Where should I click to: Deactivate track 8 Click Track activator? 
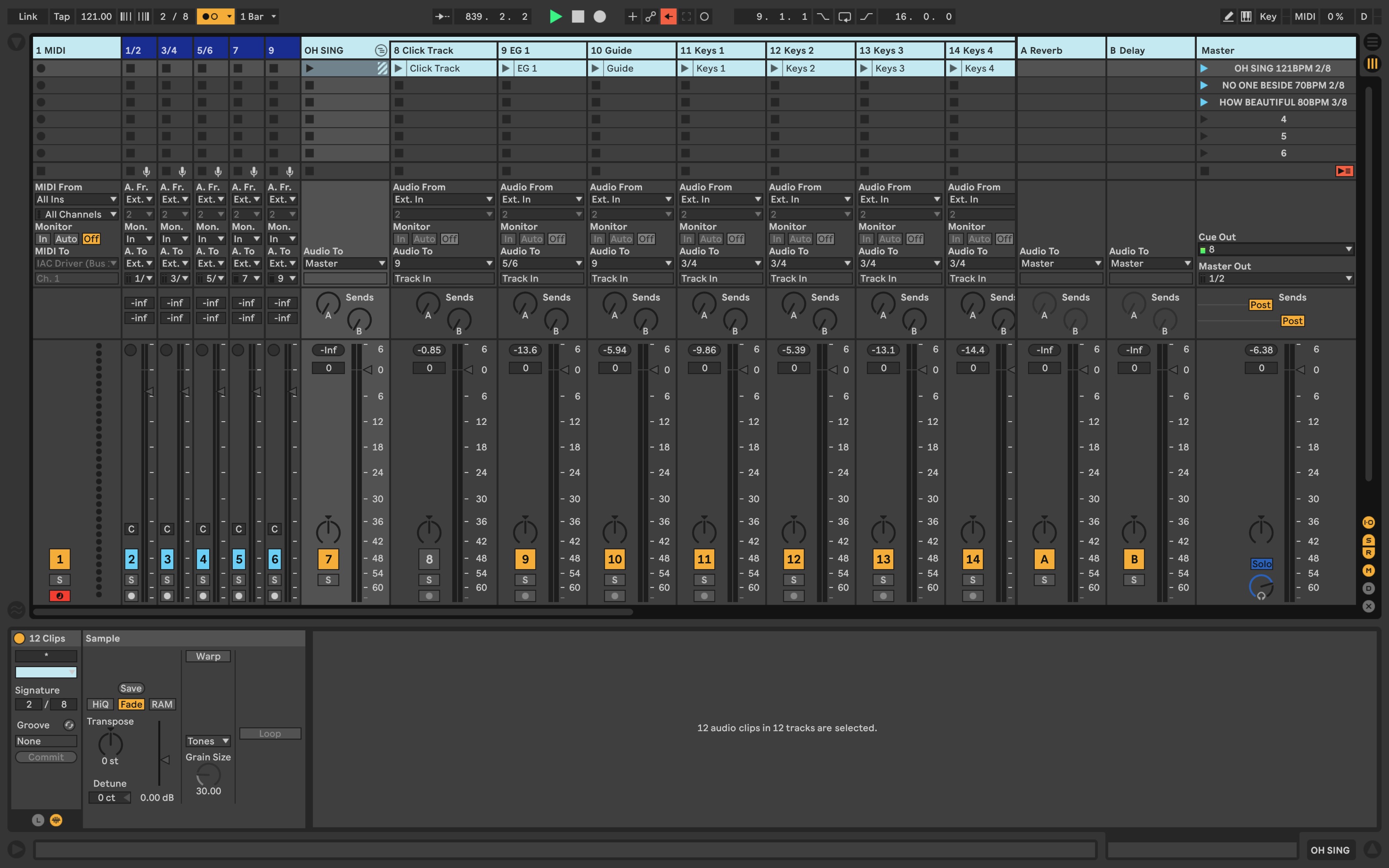coord(429,559)
